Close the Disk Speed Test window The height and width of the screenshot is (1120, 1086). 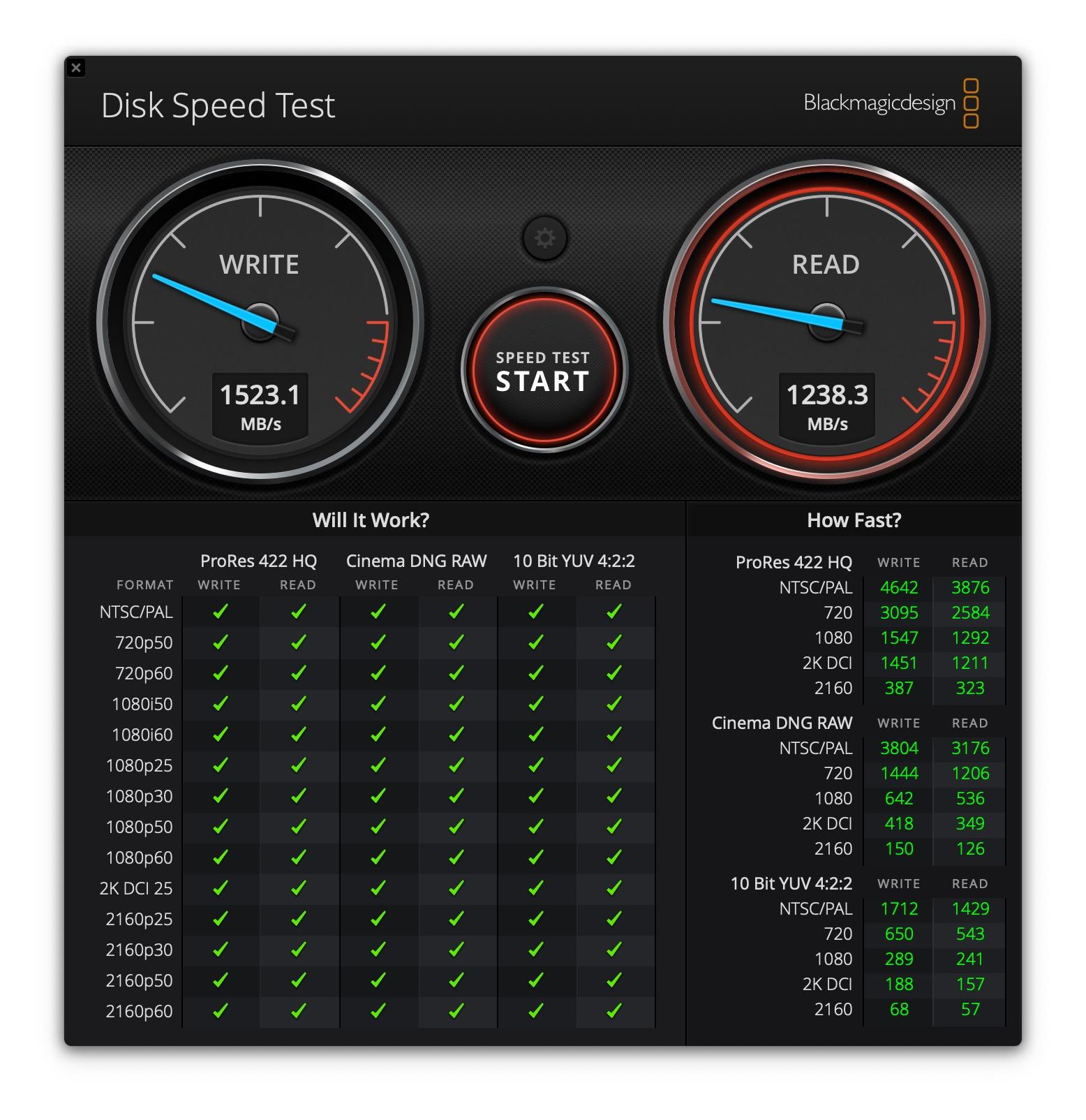pos(76,68)
